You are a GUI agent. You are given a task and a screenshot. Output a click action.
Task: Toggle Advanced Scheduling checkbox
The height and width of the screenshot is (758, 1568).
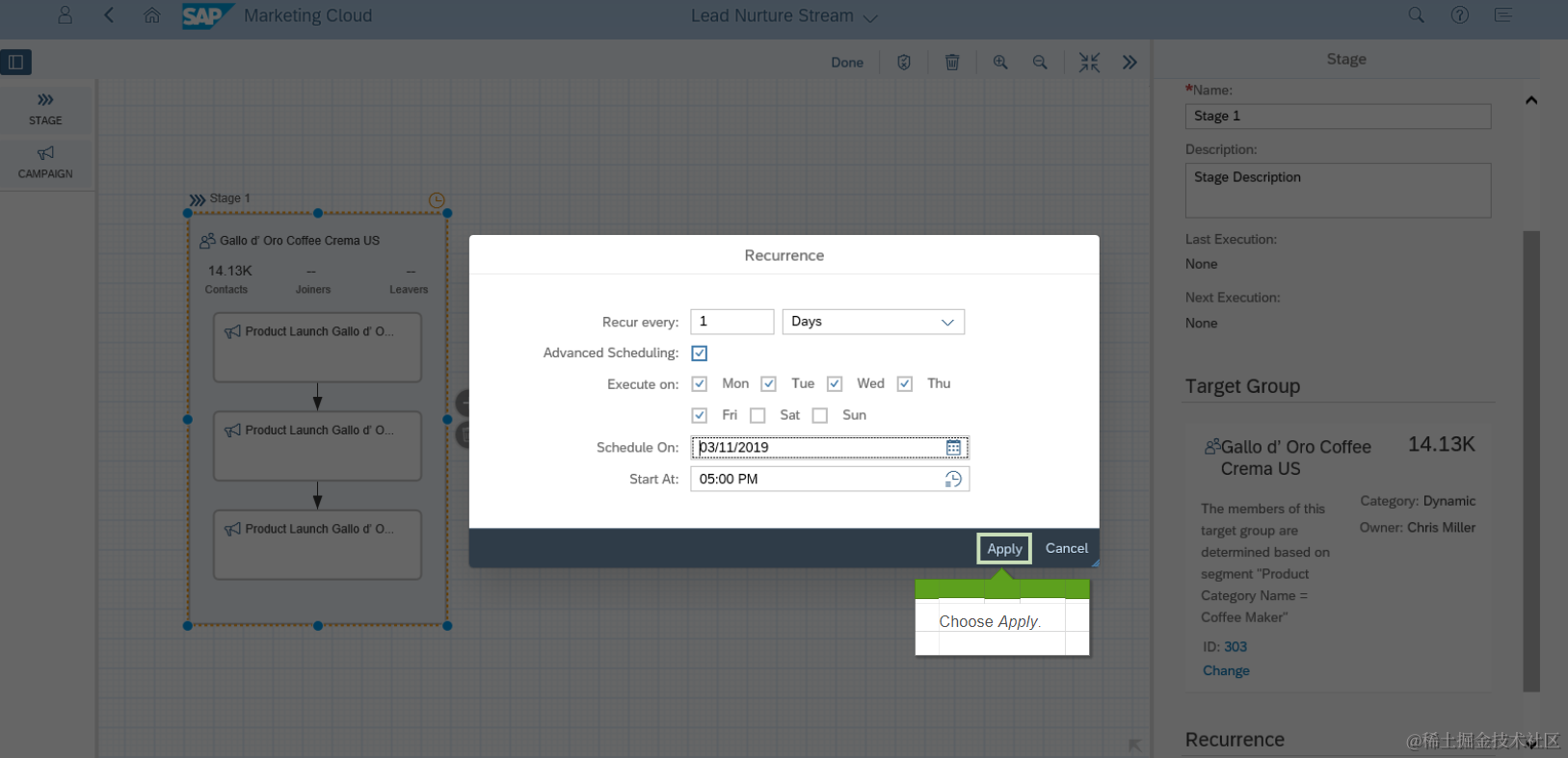700,353
